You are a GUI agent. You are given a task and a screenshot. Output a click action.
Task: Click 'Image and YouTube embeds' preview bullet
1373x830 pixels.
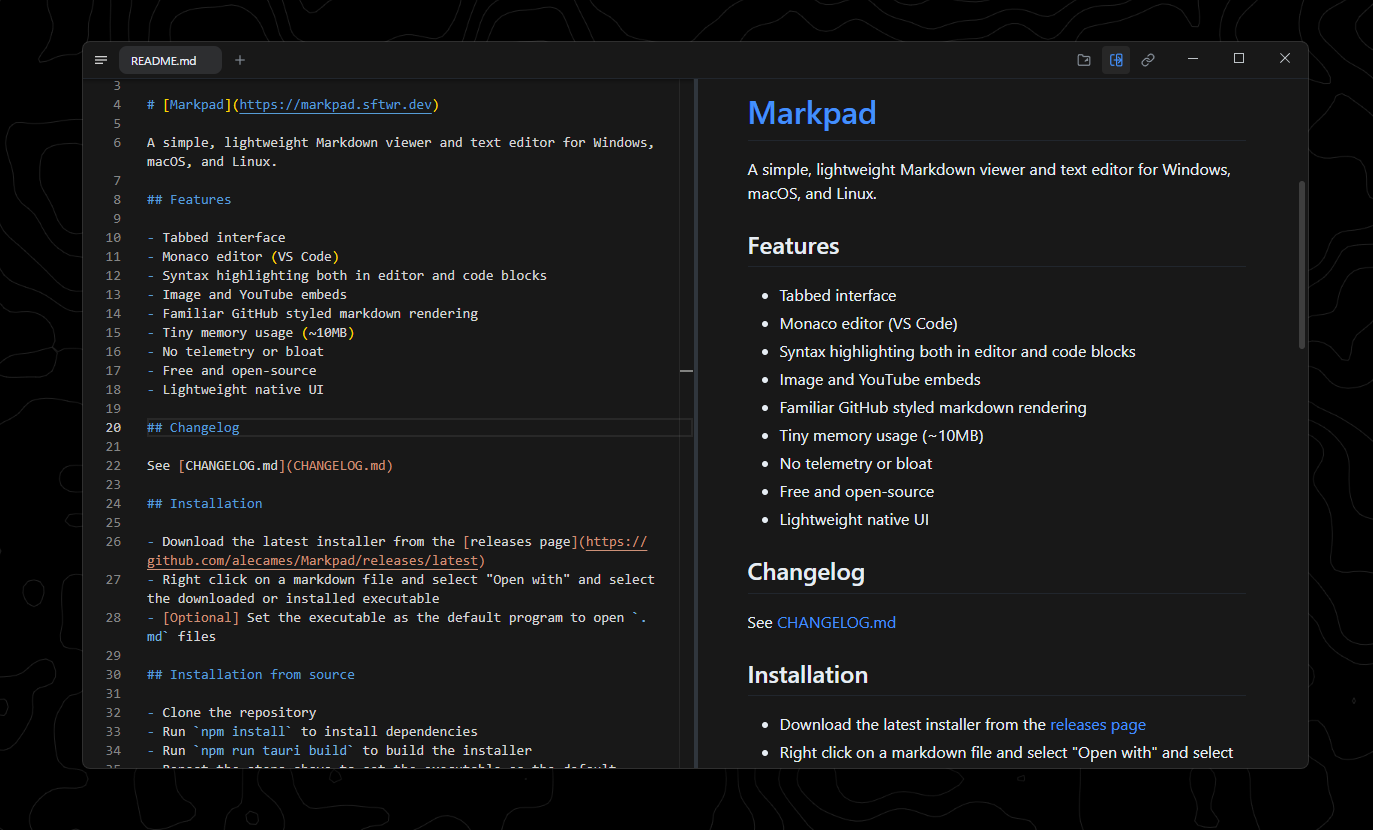click(x=880, y=379)
